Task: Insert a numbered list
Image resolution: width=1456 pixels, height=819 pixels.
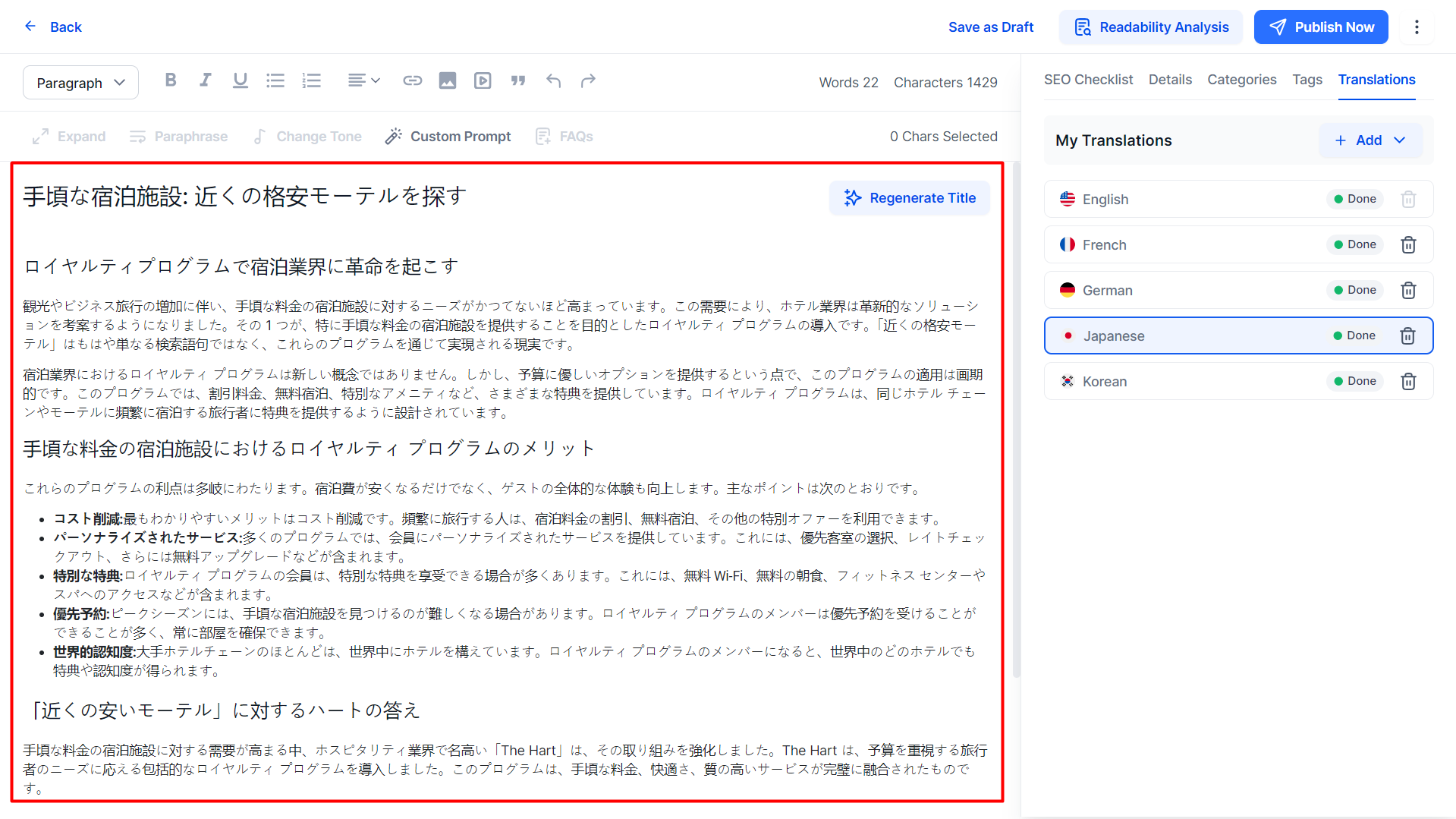Action: 311,80
